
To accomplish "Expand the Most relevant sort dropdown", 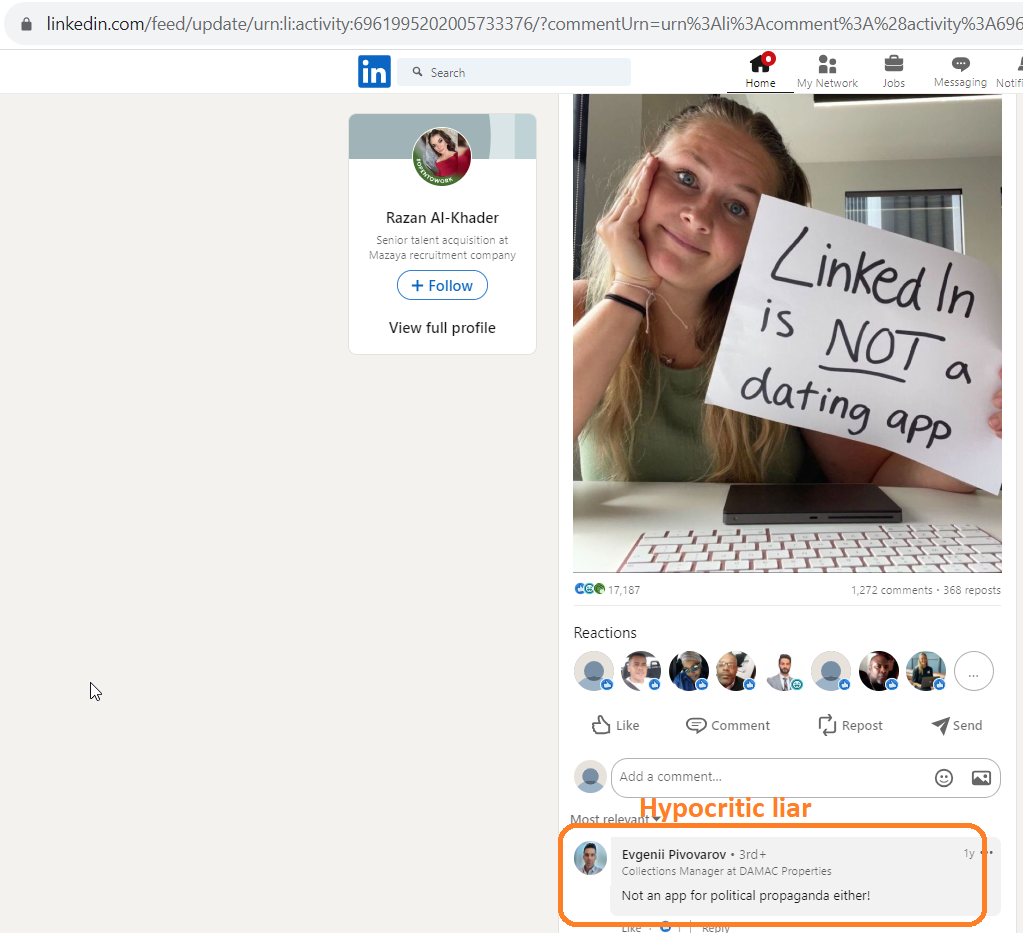I will 615,819.
